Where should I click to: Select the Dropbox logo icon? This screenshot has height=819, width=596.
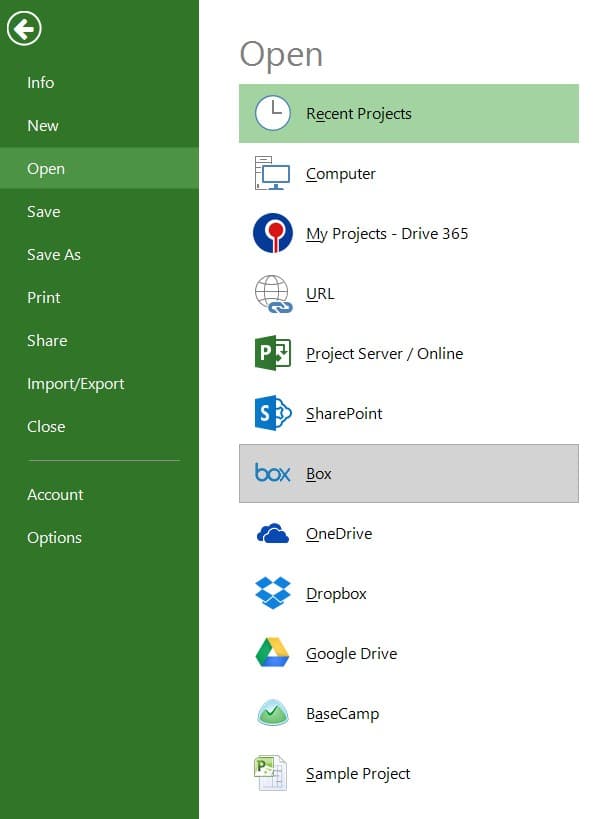[x=273, y=593]
